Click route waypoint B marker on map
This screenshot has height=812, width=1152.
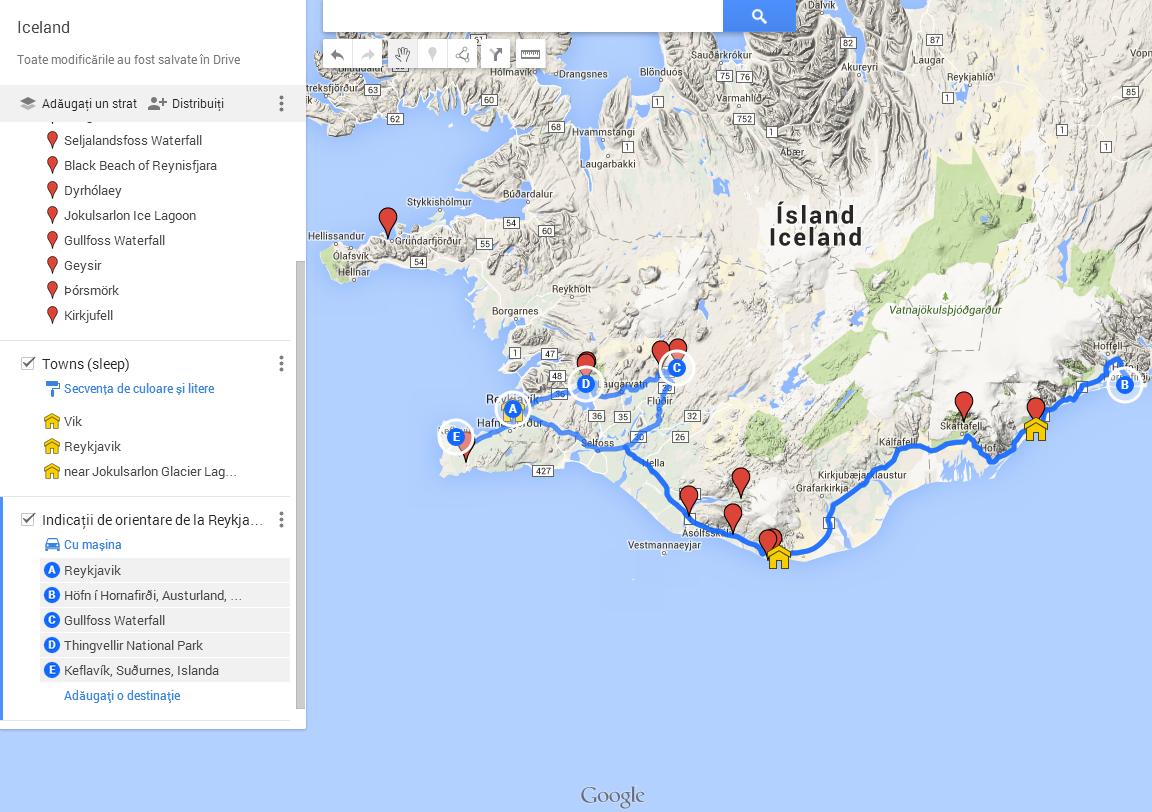(1124, 384)
